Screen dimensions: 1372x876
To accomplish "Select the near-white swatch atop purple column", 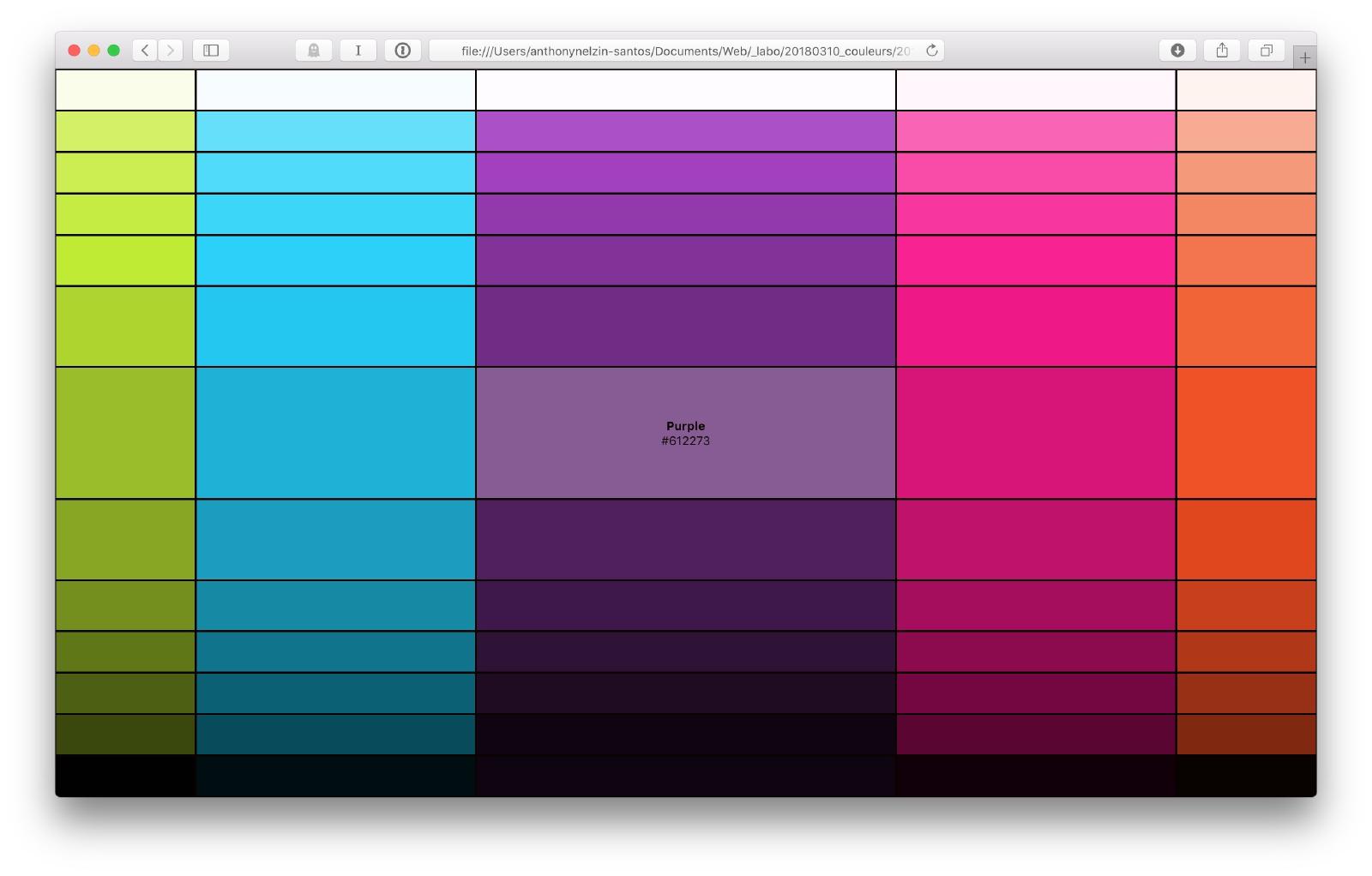I will click(685, 90).
